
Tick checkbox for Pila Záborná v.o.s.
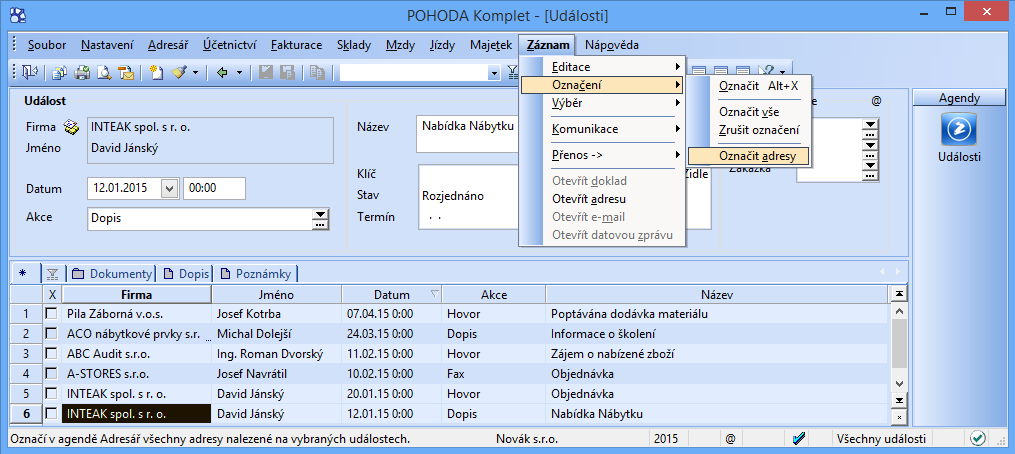[x=52, y=314]
